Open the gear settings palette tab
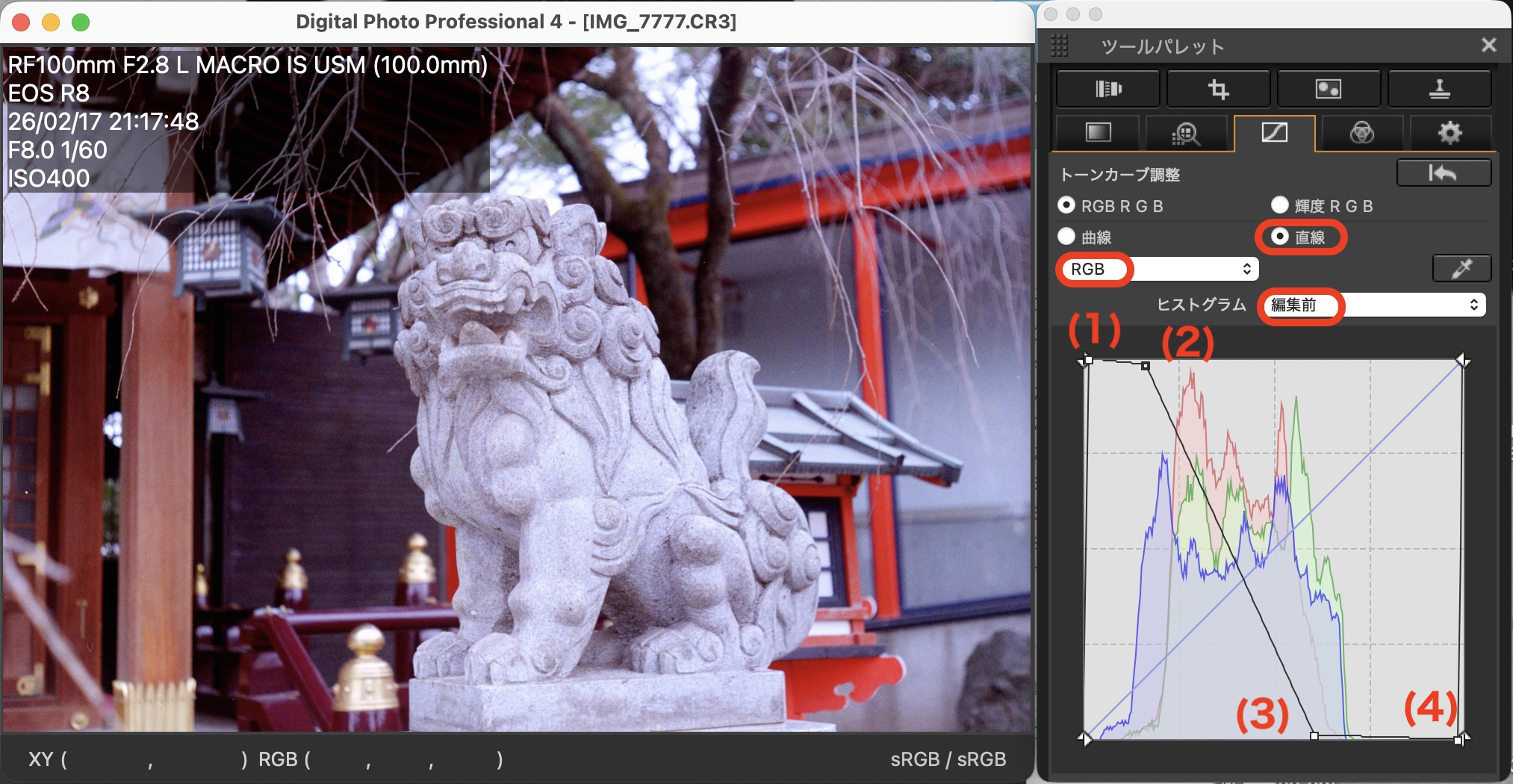The height and width of the screenshot is (784, 1513). 1450,133
